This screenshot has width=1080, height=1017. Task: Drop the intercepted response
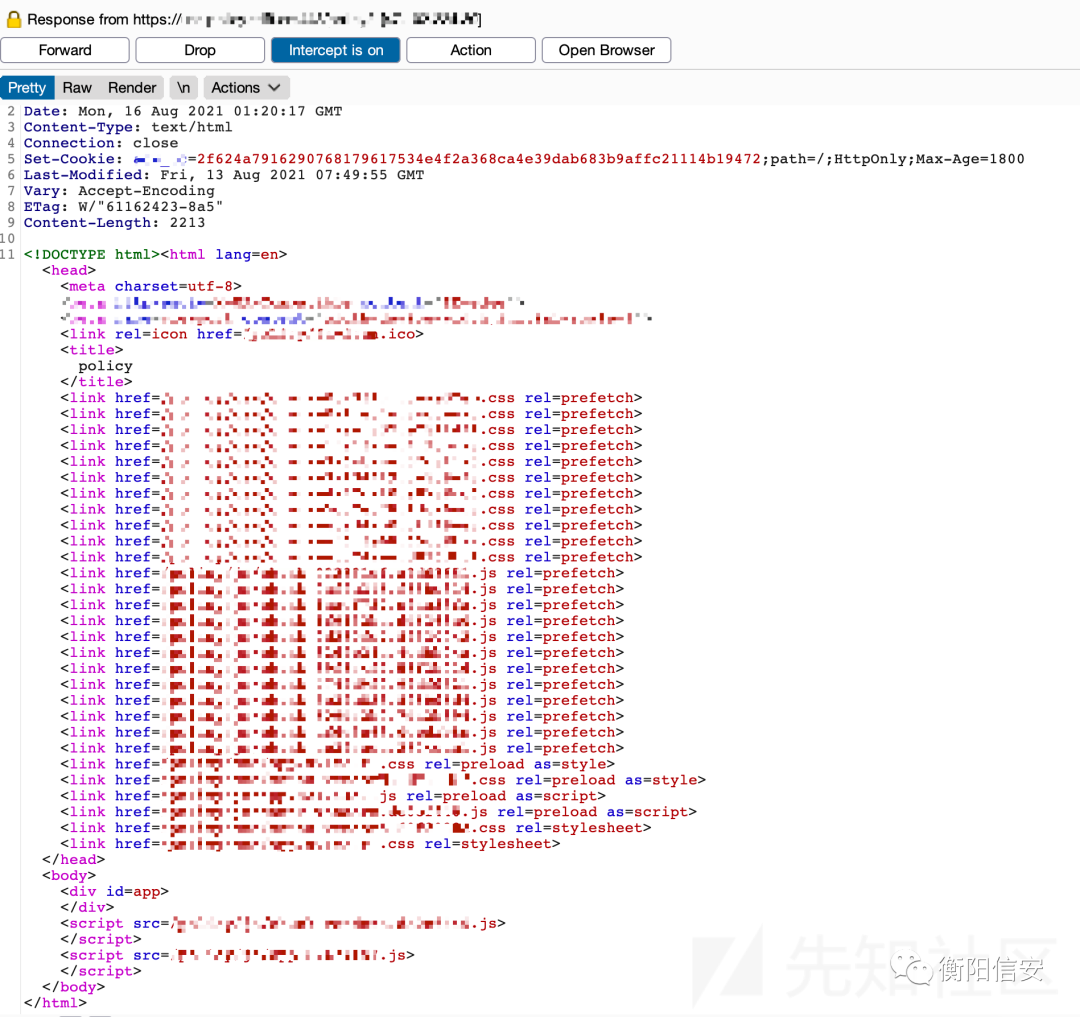(200, 50)
